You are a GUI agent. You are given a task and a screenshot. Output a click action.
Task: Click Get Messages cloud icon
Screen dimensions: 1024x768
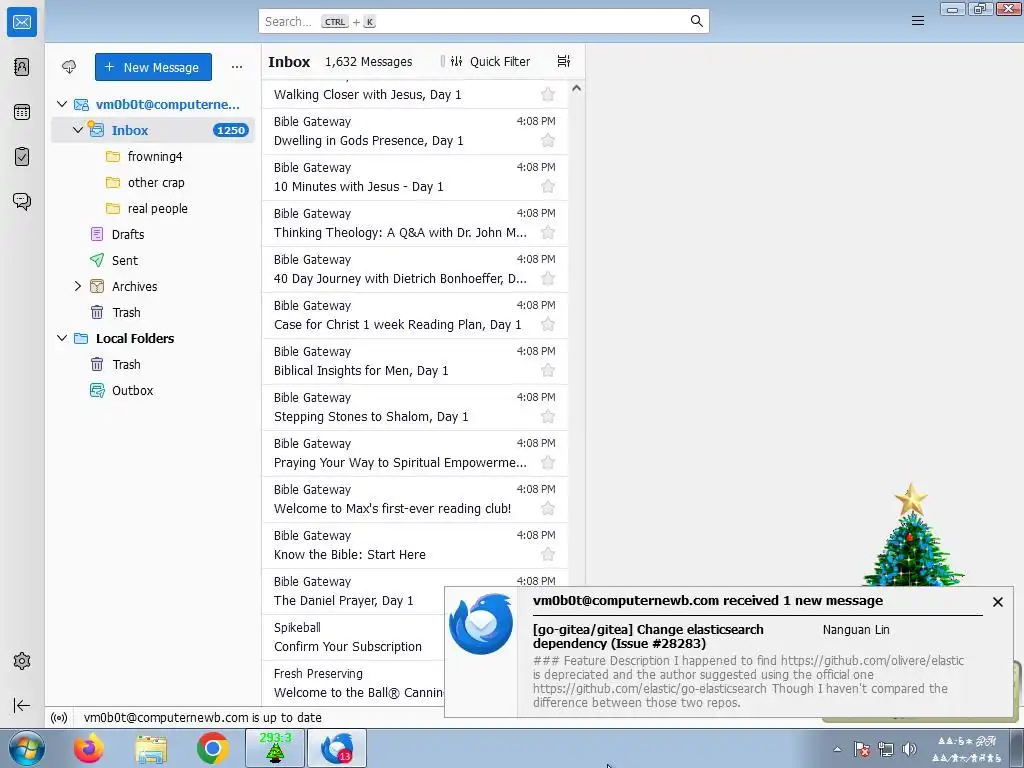69,67
